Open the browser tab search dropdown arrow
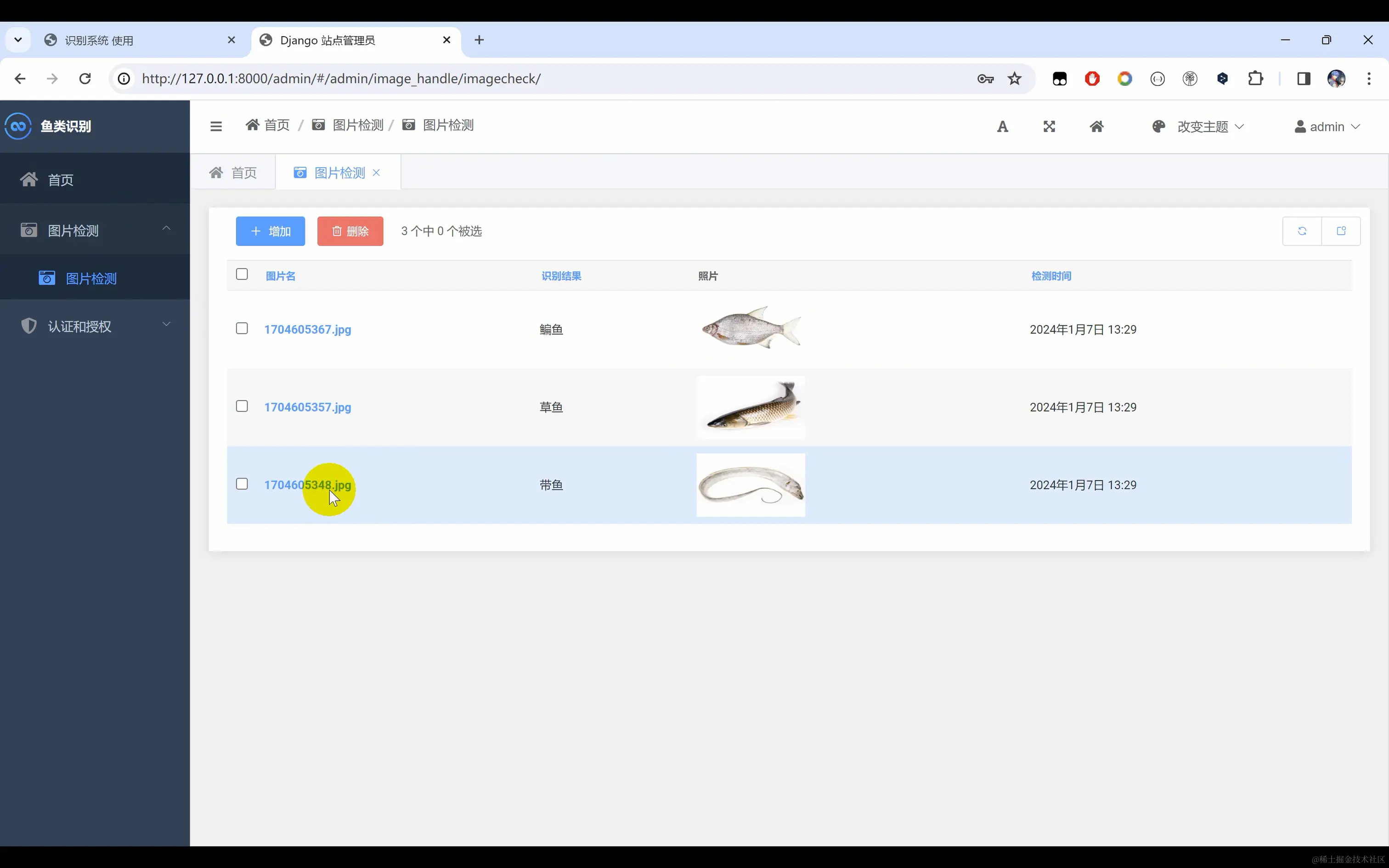 18,39
